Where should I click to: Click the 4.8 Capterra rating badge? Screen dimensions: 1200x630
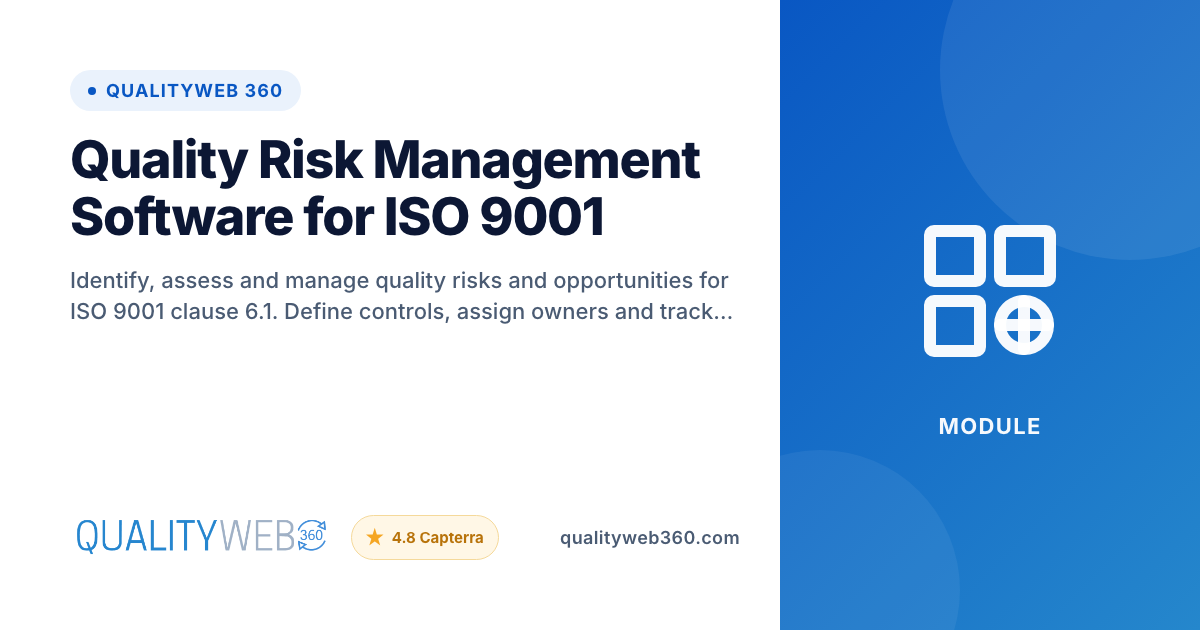(425, 538)
